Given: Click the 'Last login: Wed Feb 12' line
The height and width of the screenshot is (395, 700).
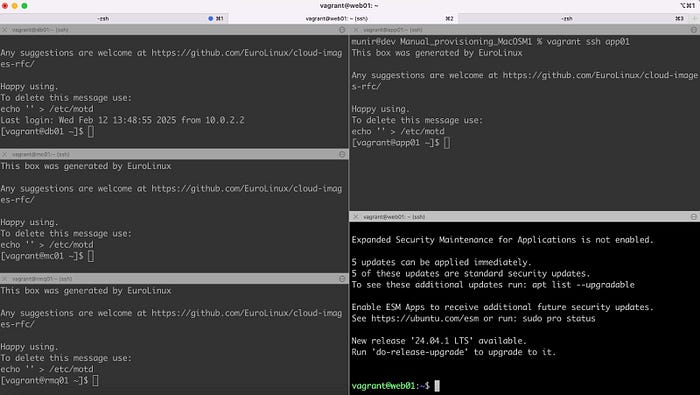Looking at the screenshot, I should click(122, 120).
